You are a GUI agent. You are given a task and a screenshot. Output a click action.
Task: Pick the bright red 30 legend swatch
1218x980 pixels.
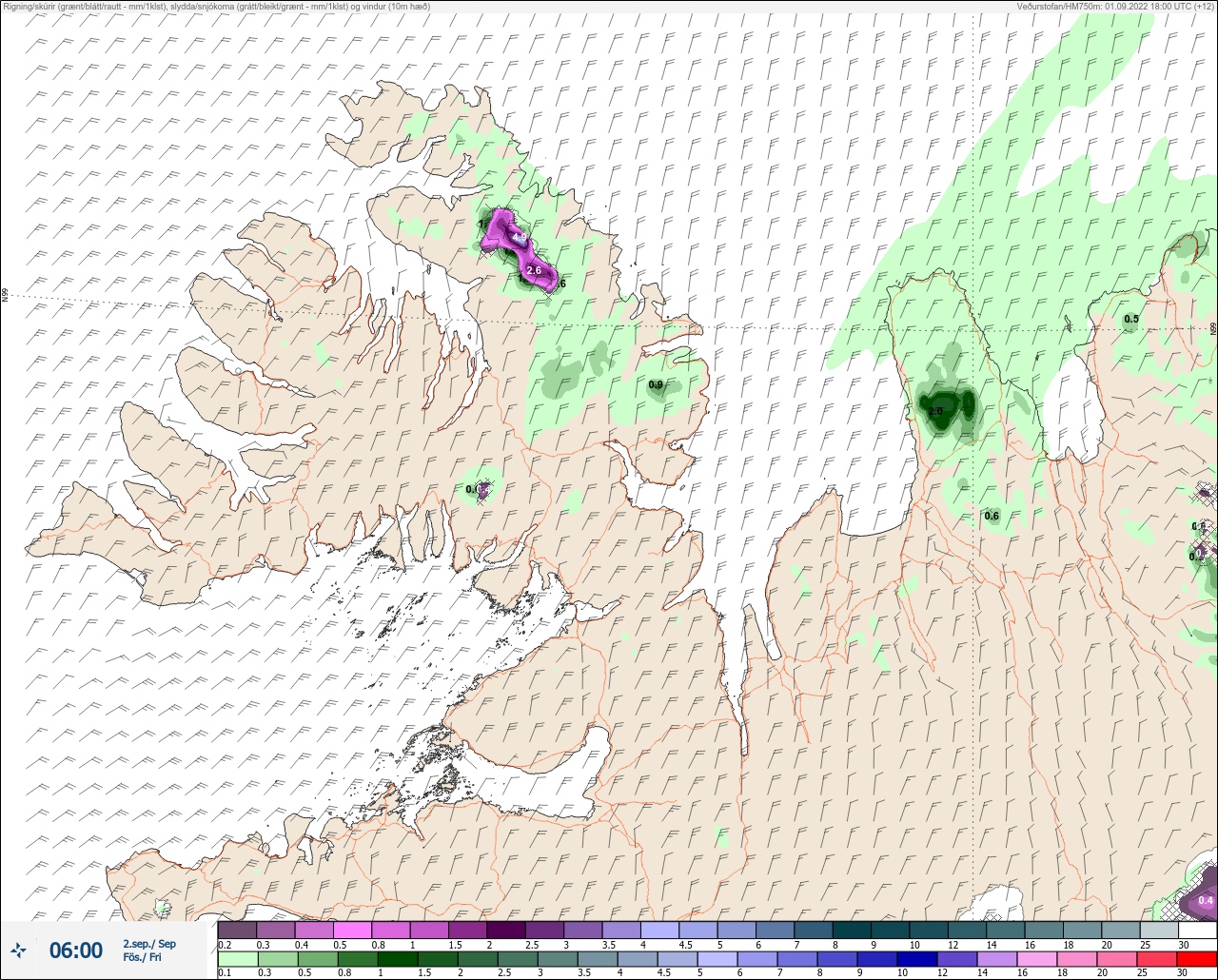point(1197,958)
